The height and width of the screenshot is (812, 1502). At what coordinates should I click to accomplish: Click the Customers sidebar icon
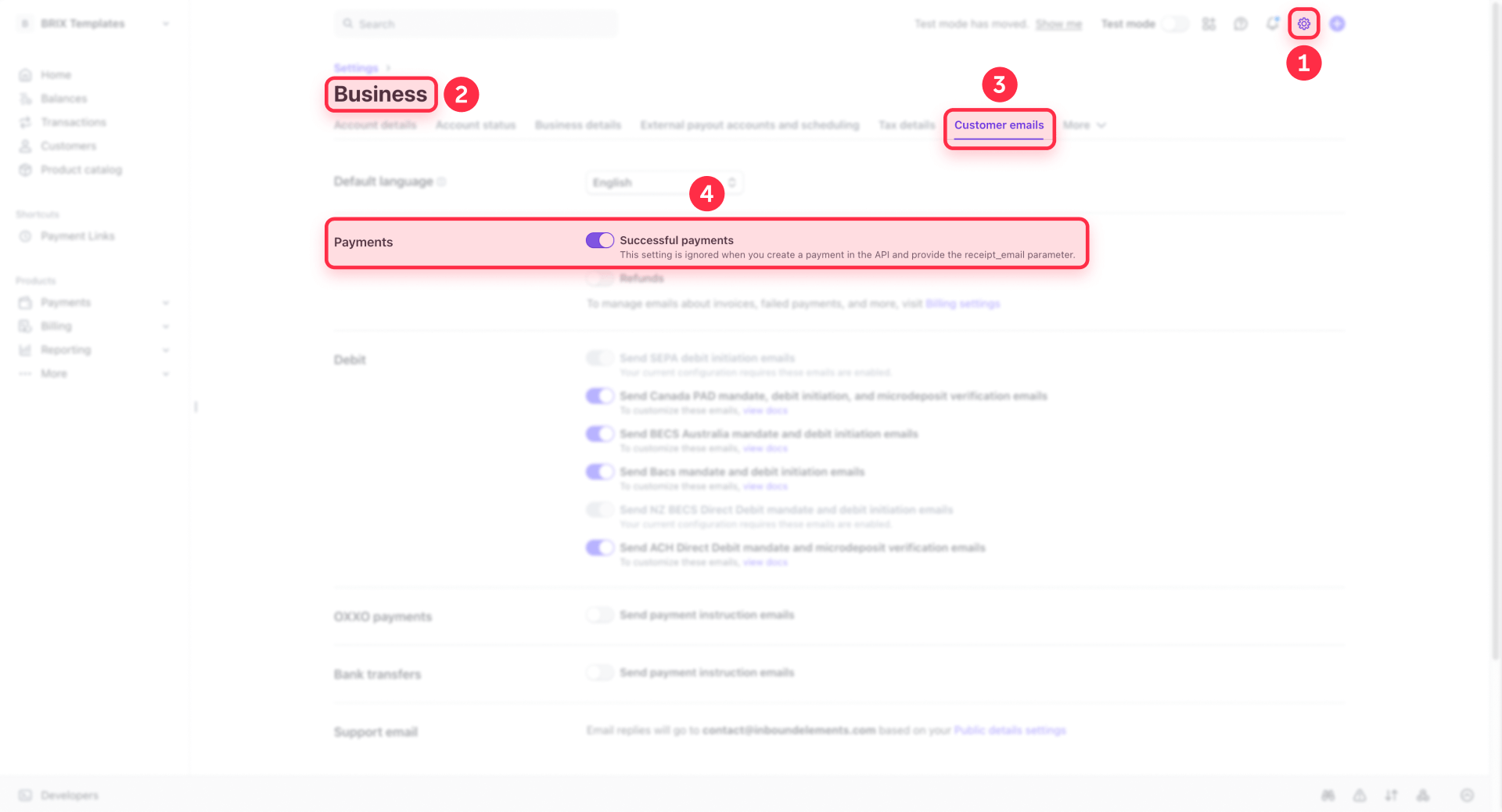26,146
